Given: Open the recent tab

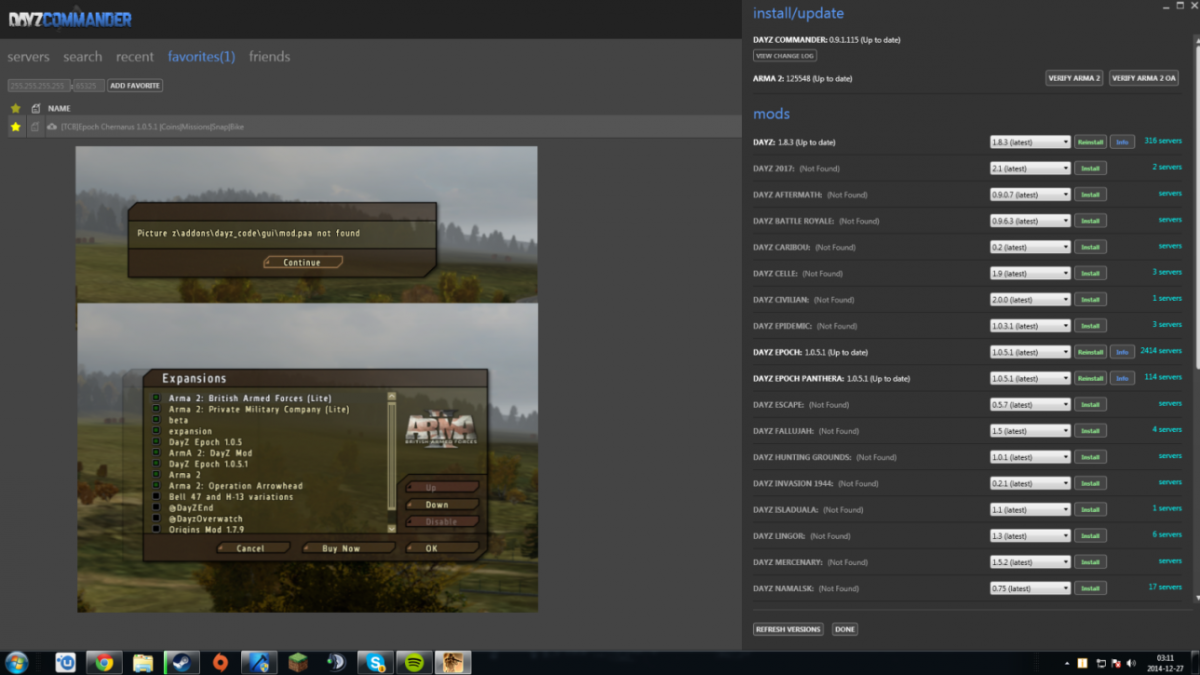Looking at the screenshot, I should tap(135, 57).
